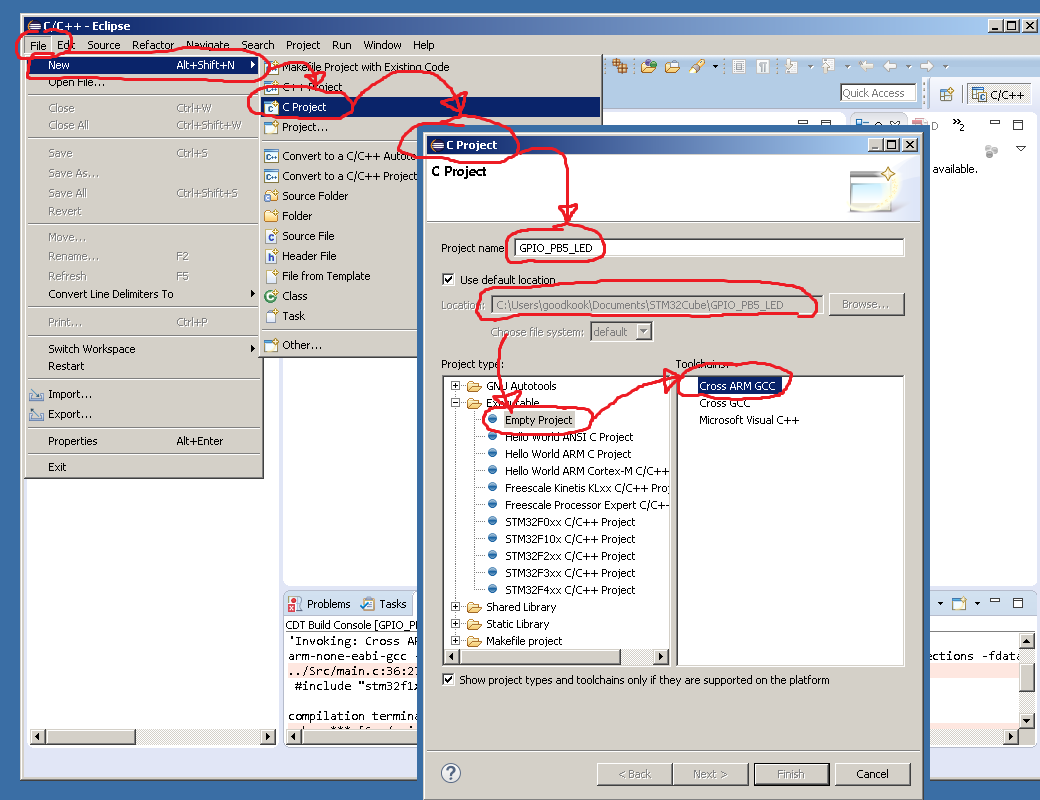Select Microsoft Visual C++ toolchain
1040x800 pixels.
749,420
